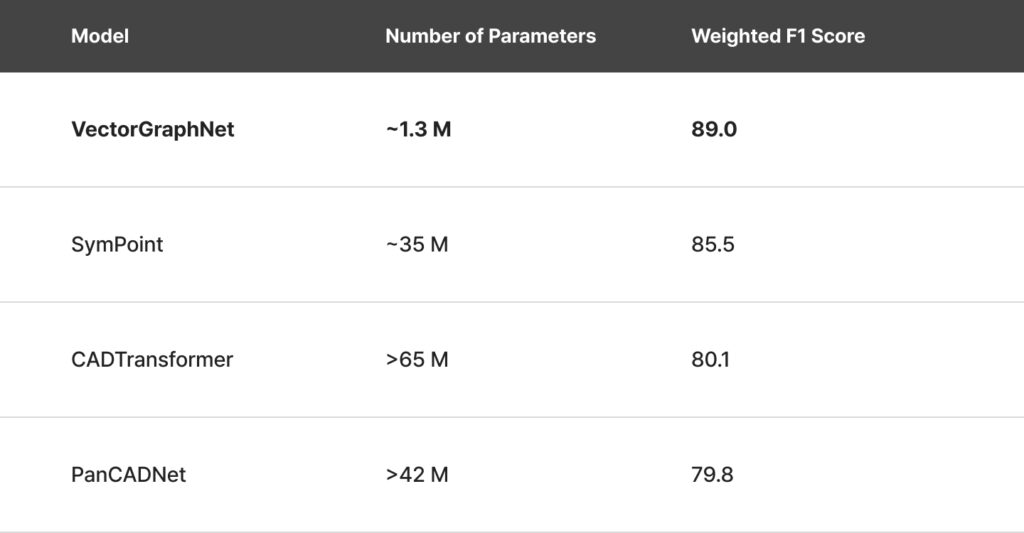Click the >65 M parameters value

click(x=417, y=359)
